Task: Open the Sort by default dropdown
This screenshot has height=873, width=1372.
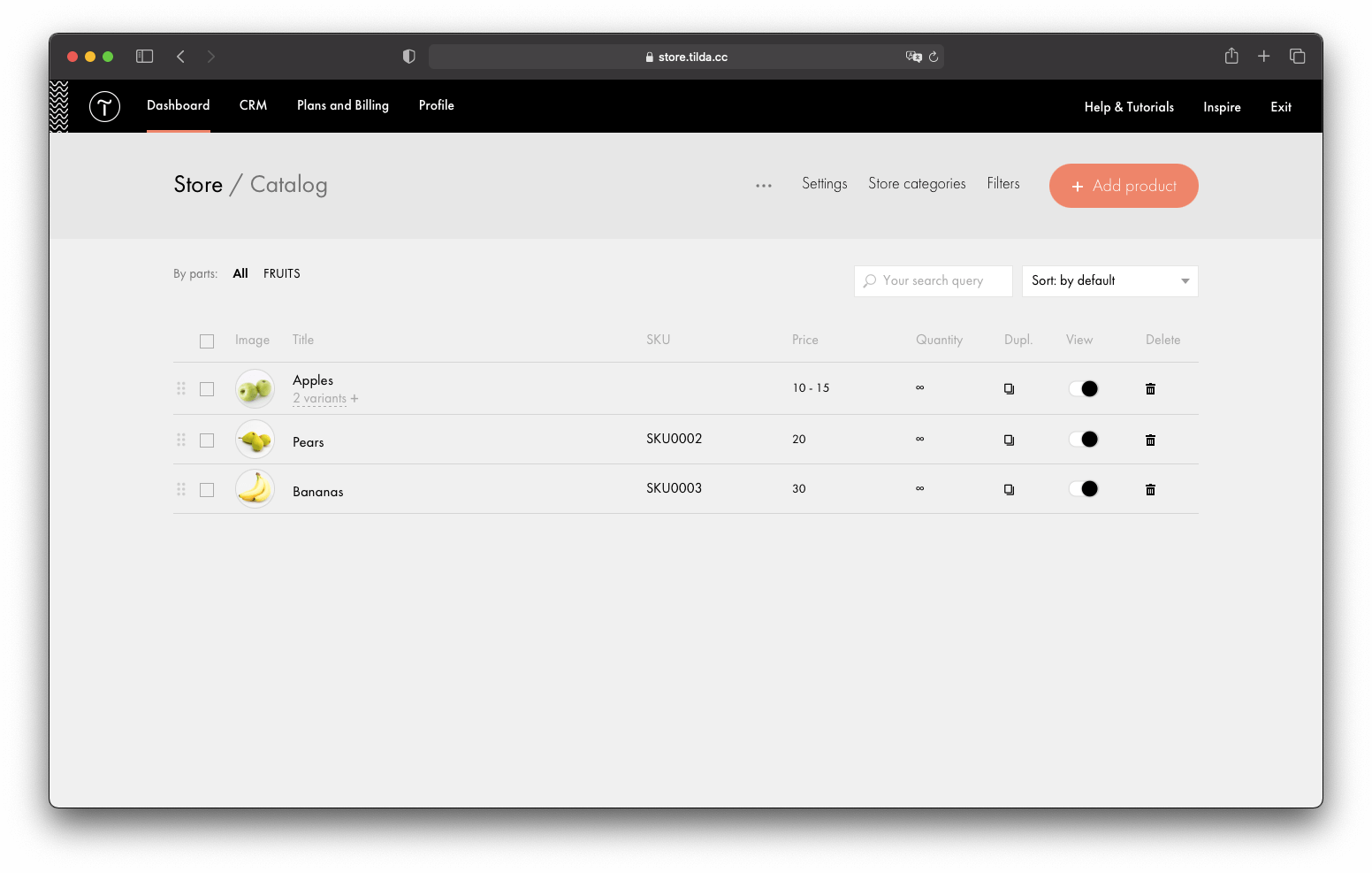Action: [1109, 280]
